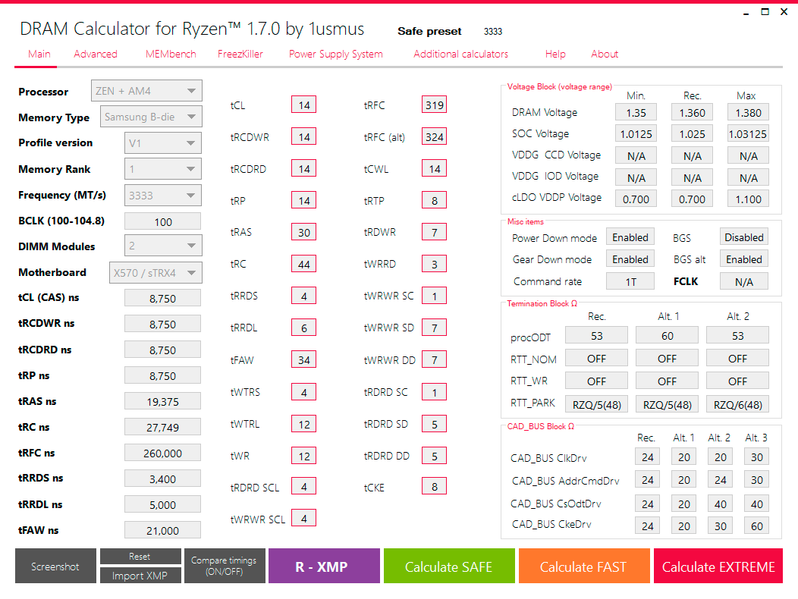Click the tRFC timing value 319
This screenshot has height=599, width=798.
[434, 105]
